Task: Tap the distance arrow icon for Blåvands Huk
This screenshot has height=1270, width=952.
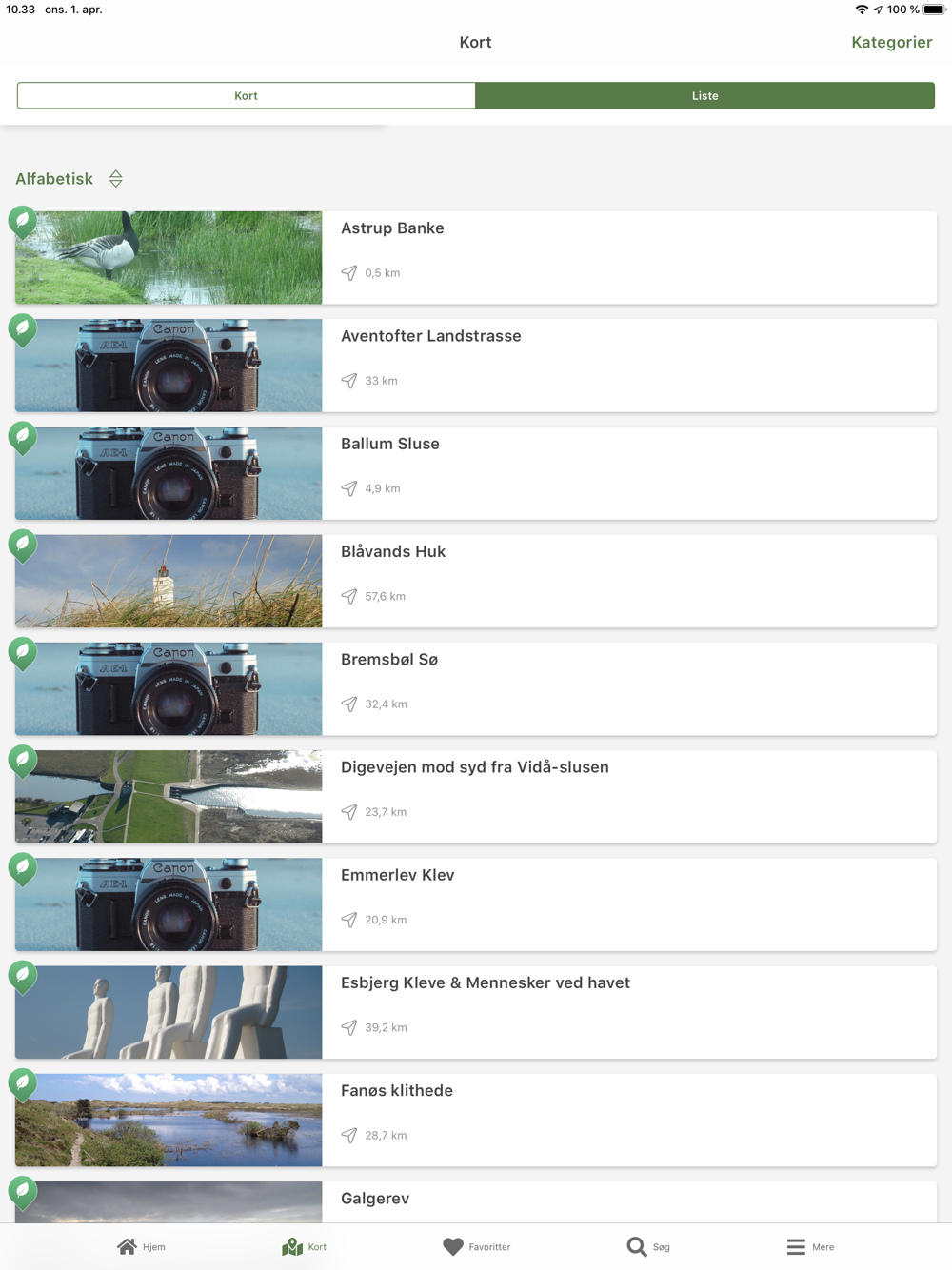Action: pyautogui.click(x=349, y=596)
